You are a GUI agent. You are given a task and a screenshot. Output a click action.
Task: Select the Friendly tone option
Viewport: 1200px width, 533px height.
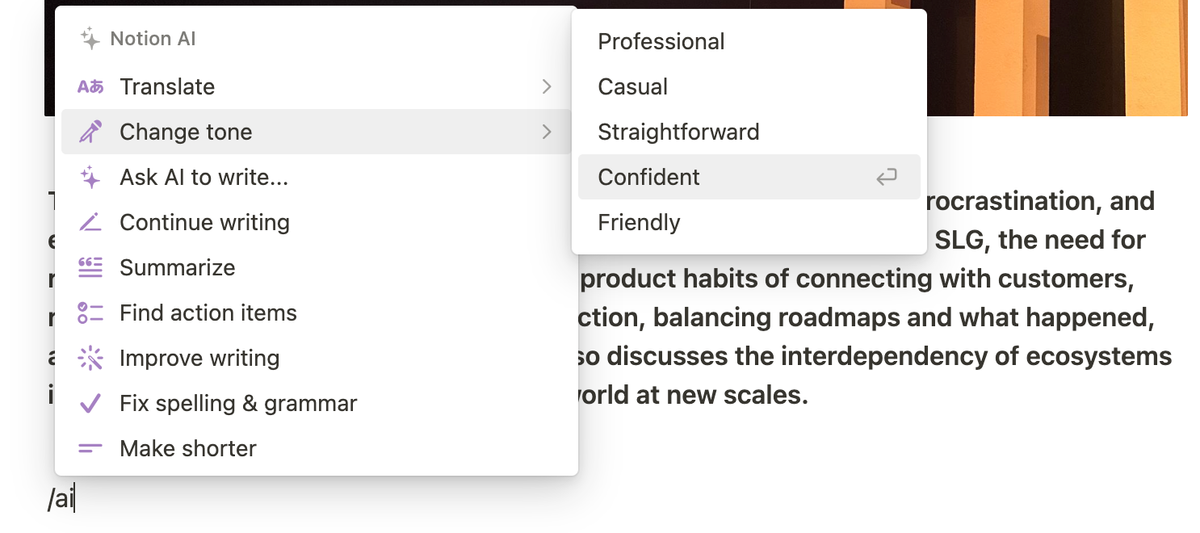click(x=639, y=222)
